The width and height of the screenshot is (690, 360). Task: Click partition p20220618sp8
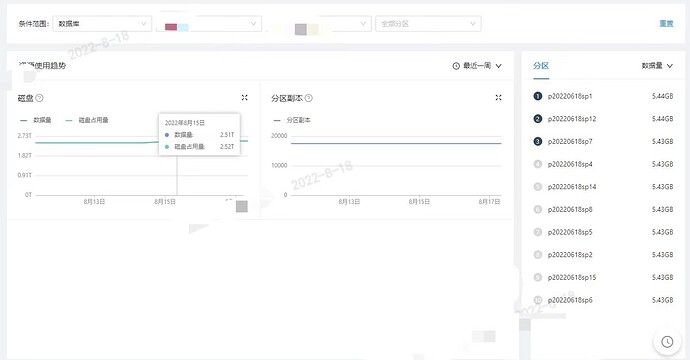(x=570, y=209)
